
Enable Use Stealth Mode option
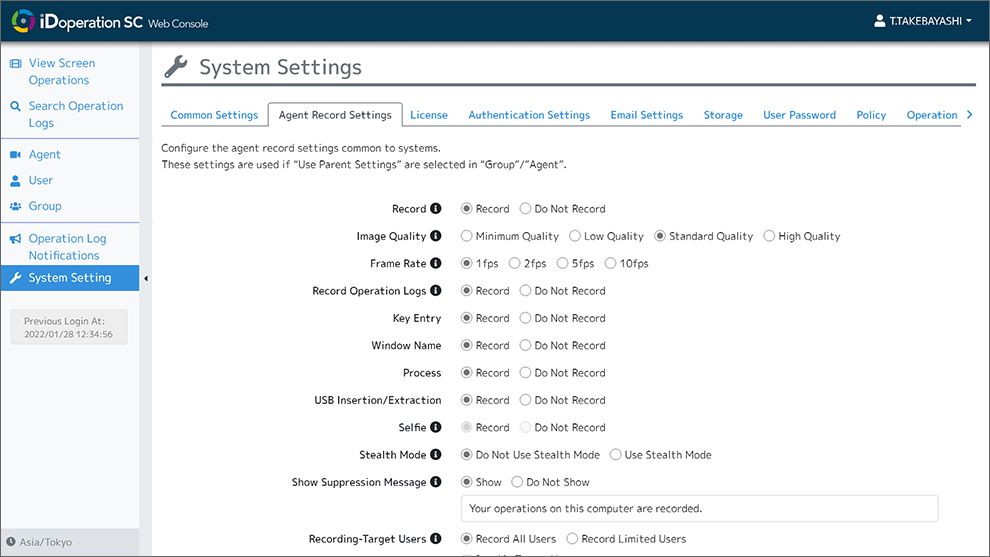(616, 455)
